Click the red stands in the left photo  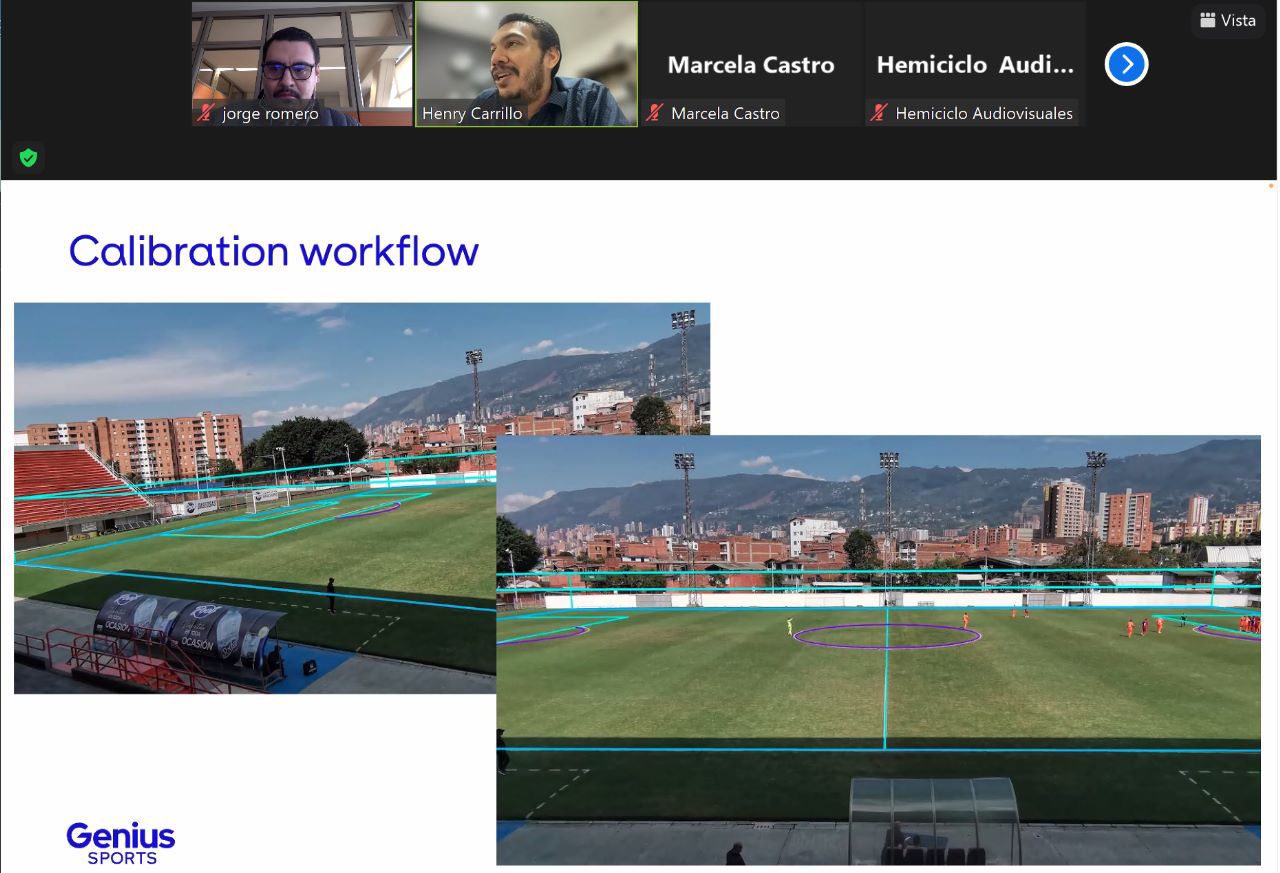(x=75, y=485)
